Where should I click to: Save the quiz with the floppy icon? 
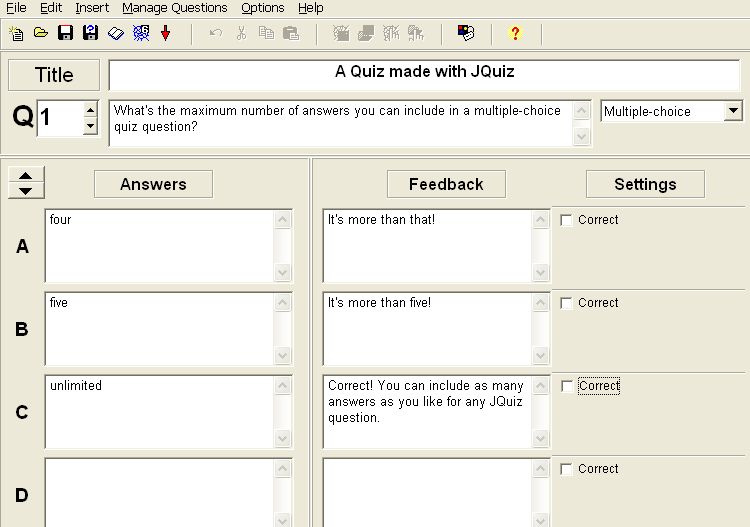click(66, 33)
